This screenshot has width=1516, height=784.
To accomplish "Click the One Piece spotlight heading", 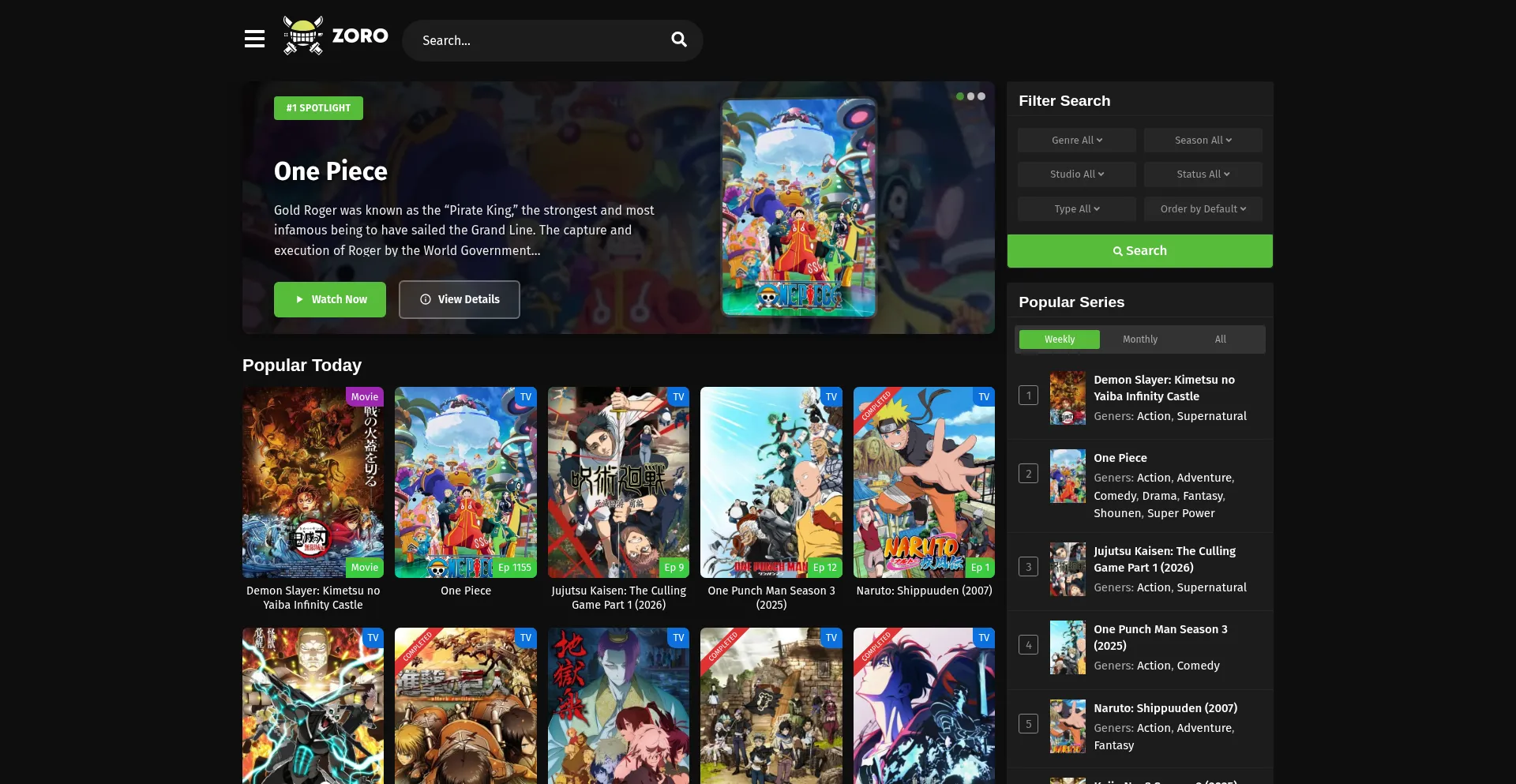I will (x=331, y=171).
